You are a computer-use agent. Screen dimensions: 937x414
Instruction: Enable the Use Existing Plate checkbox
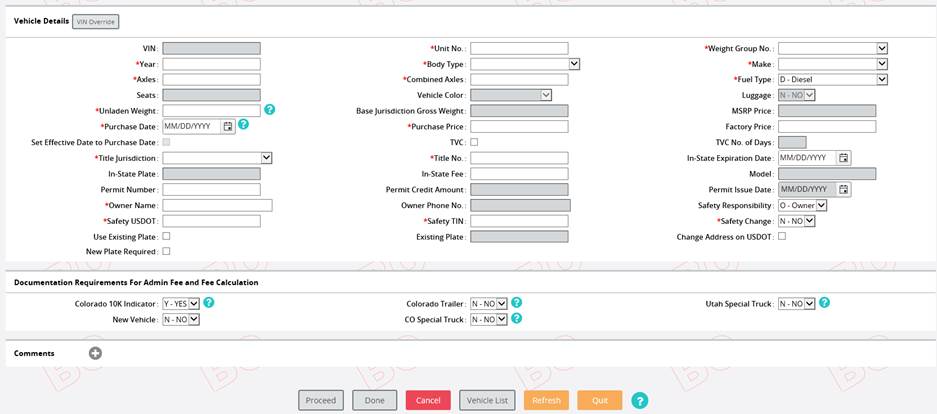tap(166, 237)
